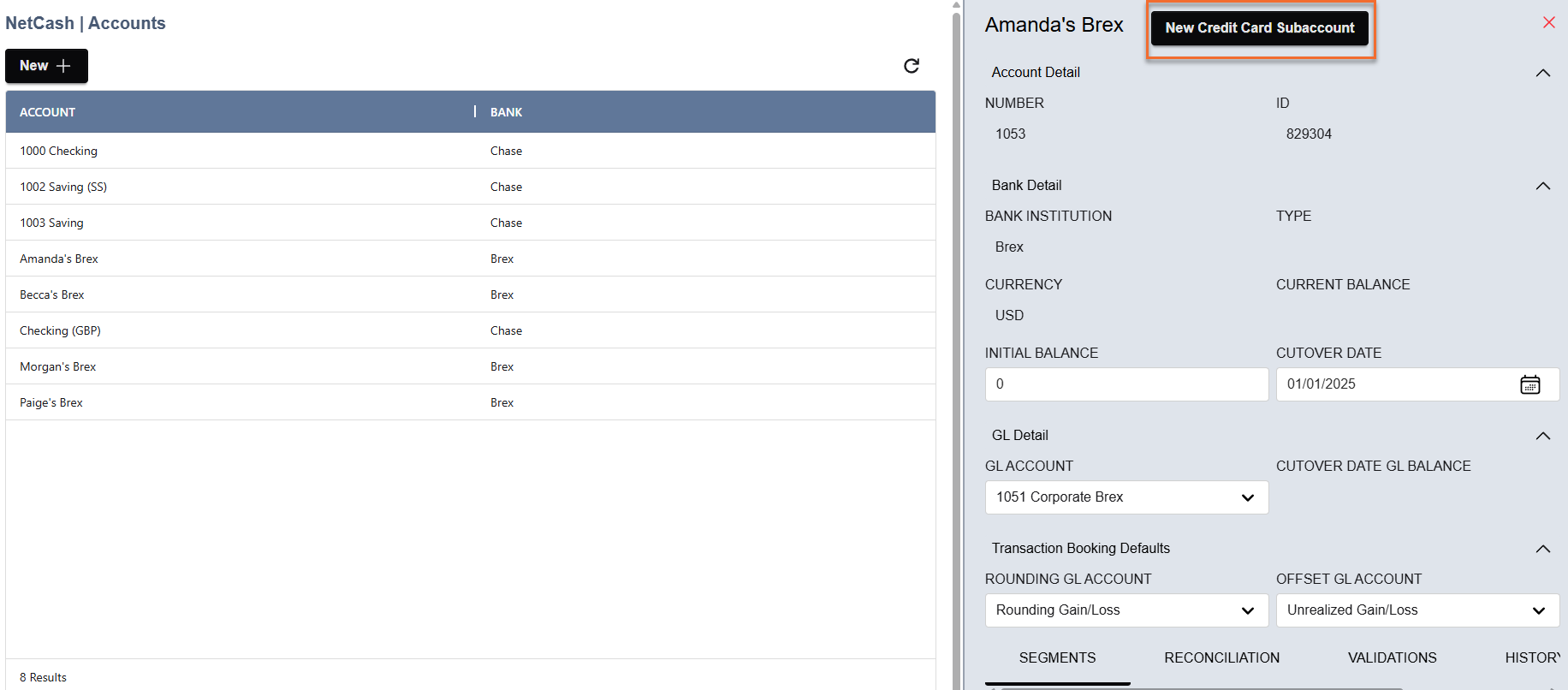
Task: Switch to the Reconciliation tab
Action: (1221, 657)
